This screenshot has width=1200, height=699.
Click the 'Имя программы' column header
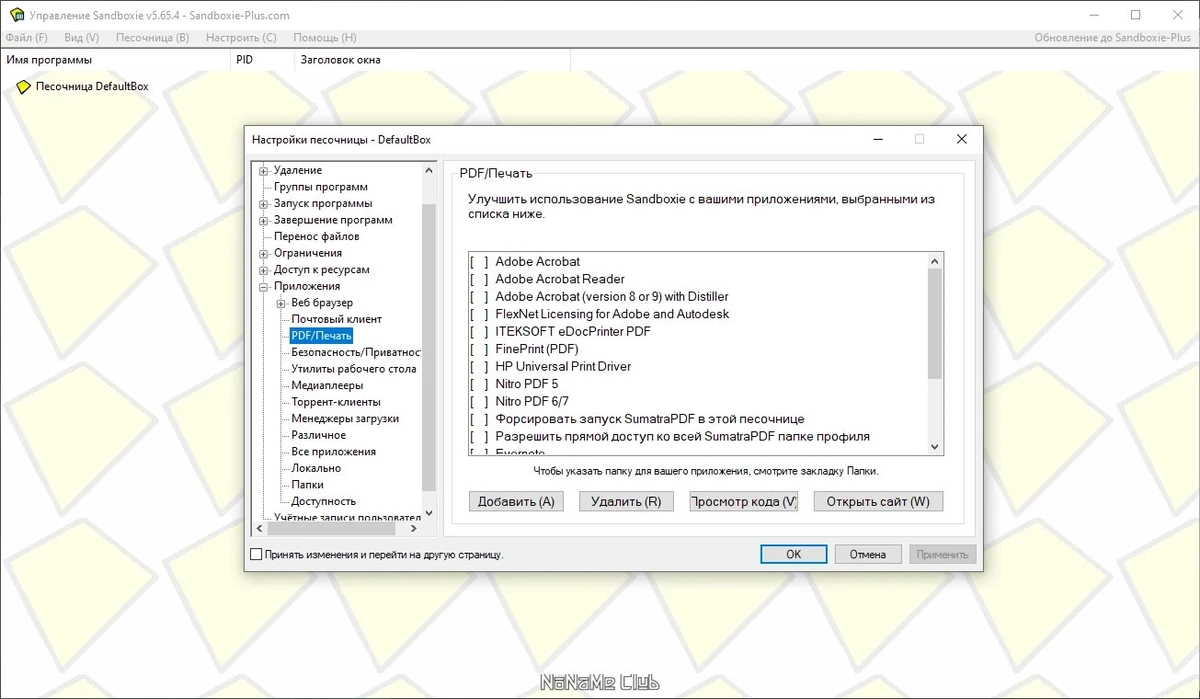(x=114, y=60)
